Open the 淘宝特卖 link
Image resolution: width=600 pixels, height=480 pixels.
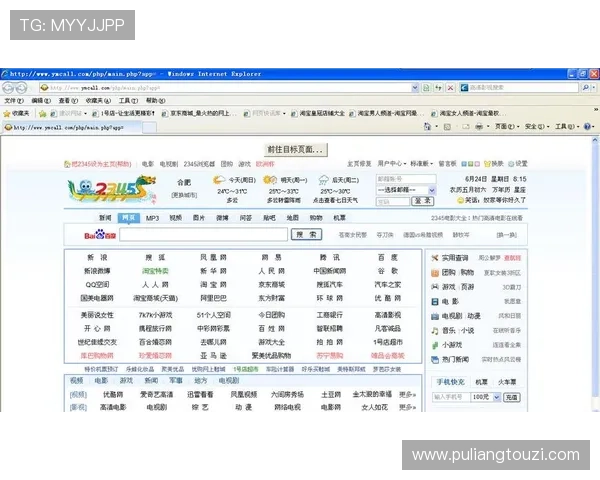155,271
